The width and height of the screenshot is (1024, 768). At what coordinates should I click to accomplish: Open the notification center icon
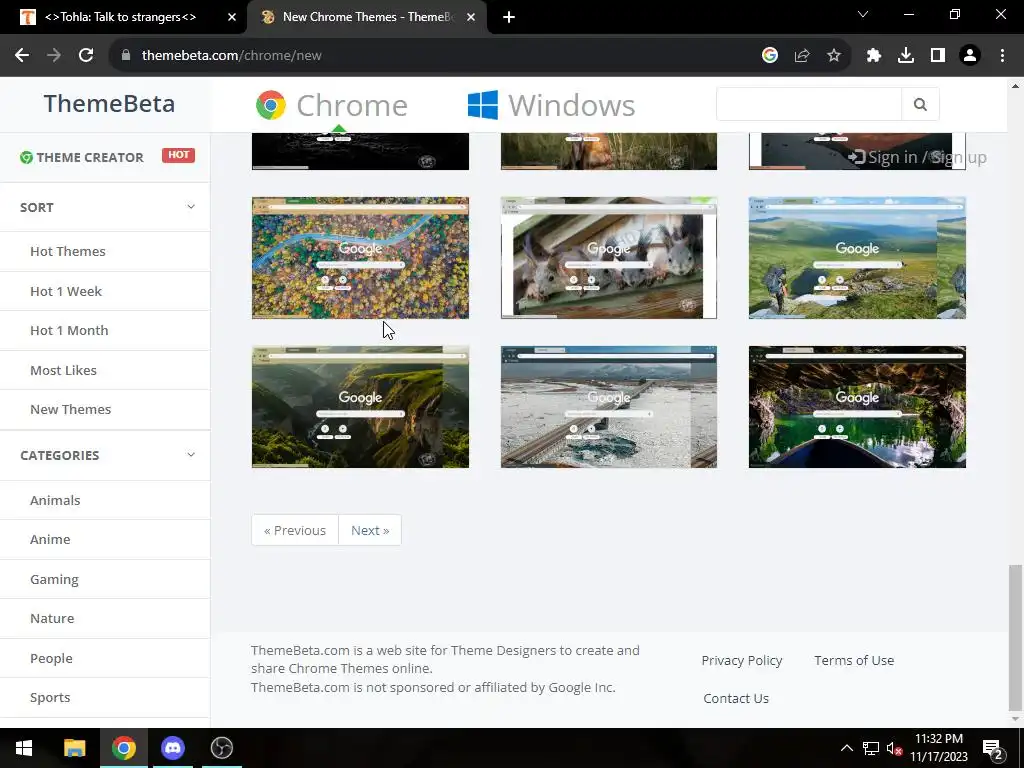click(993, 749)
